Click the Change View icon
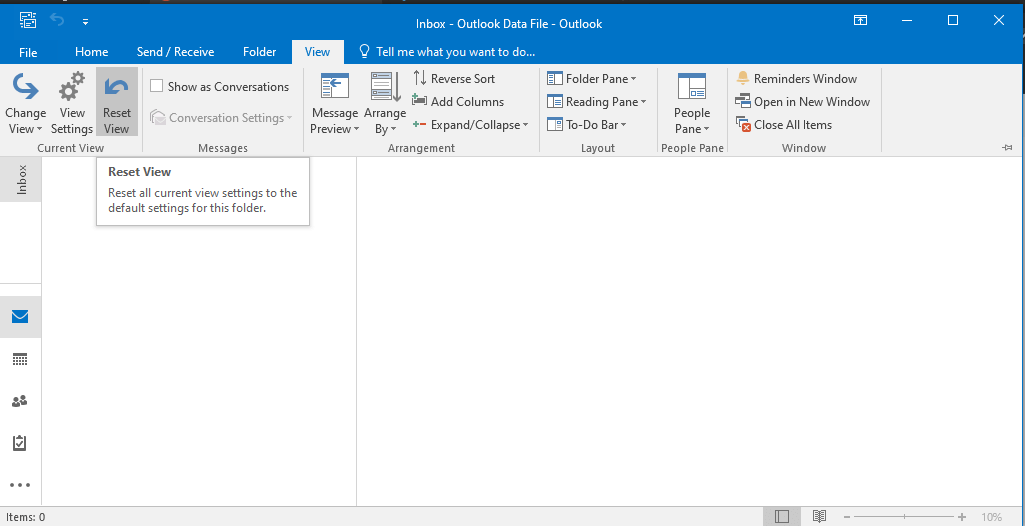 25,86
